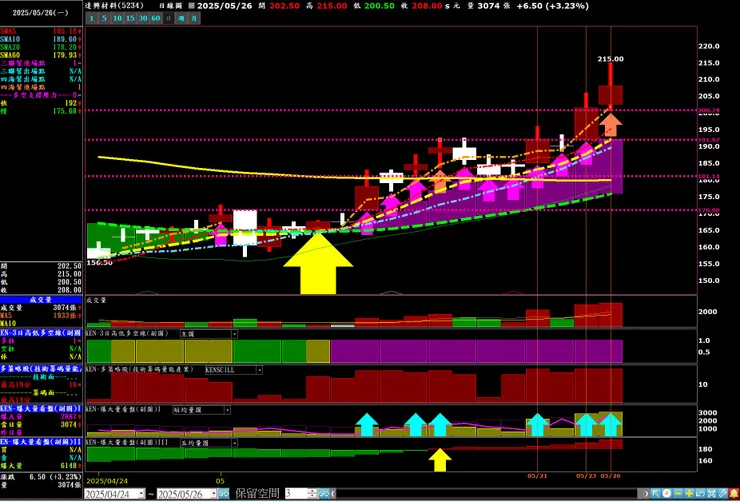Click the 05/23 date marker on time axis
The image size is (740, 502).
585,476
